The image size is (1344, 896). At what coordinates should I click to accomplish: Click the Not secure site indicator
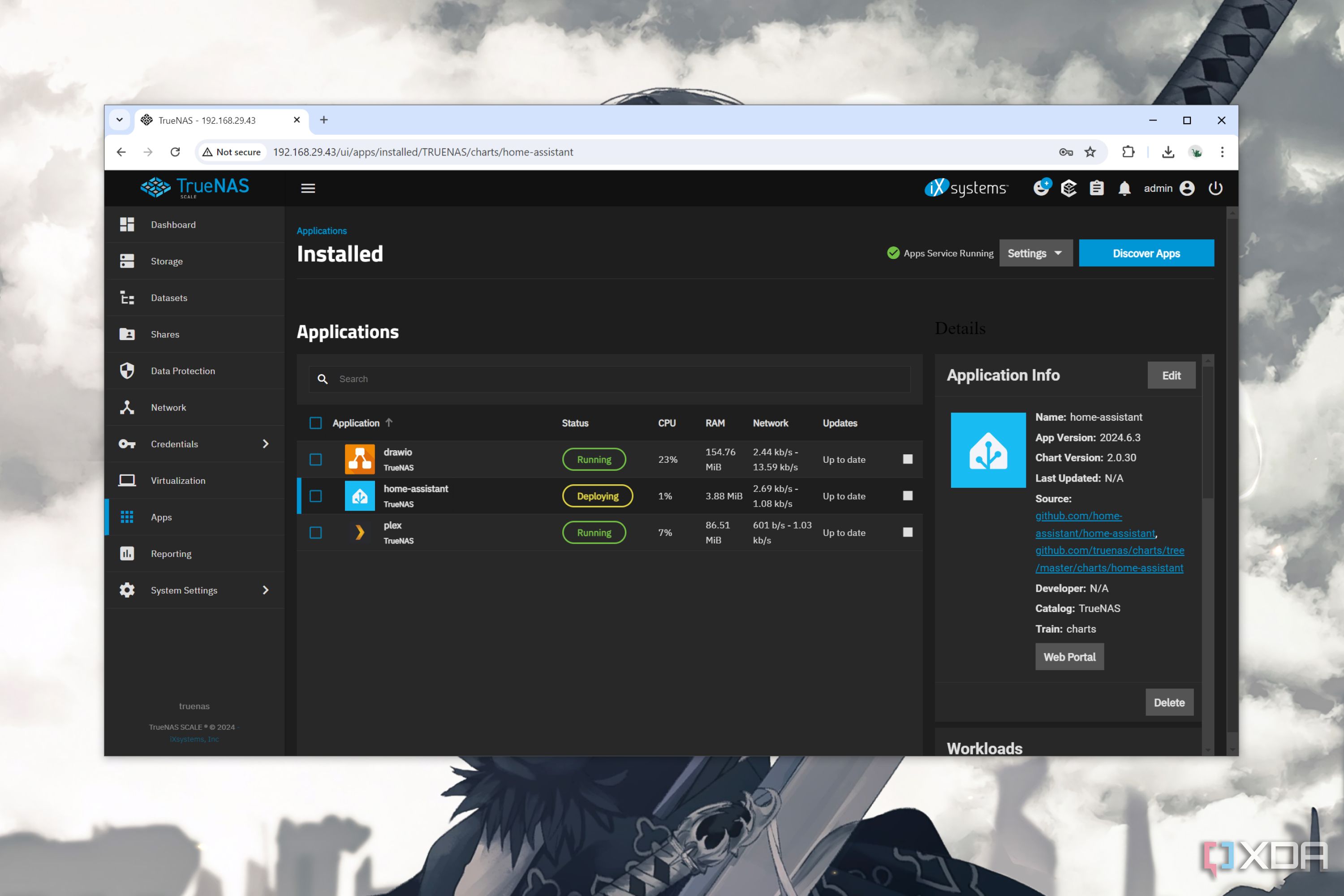click(x=232, y=152)
